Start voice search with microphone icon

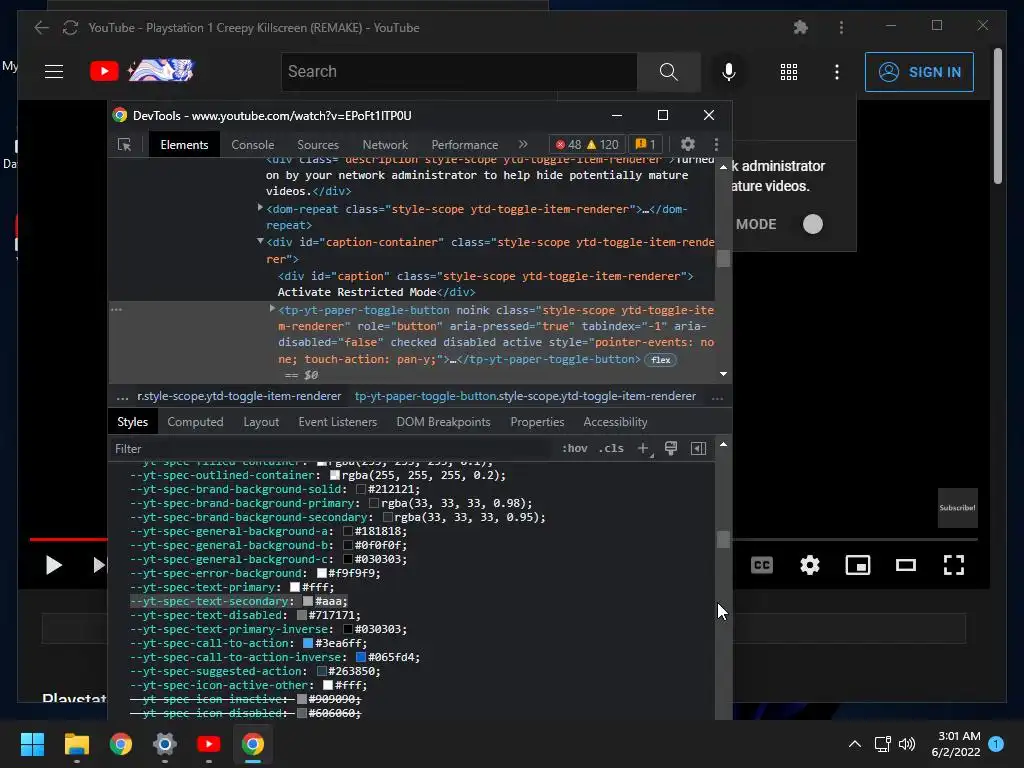(x=729, y=71)
